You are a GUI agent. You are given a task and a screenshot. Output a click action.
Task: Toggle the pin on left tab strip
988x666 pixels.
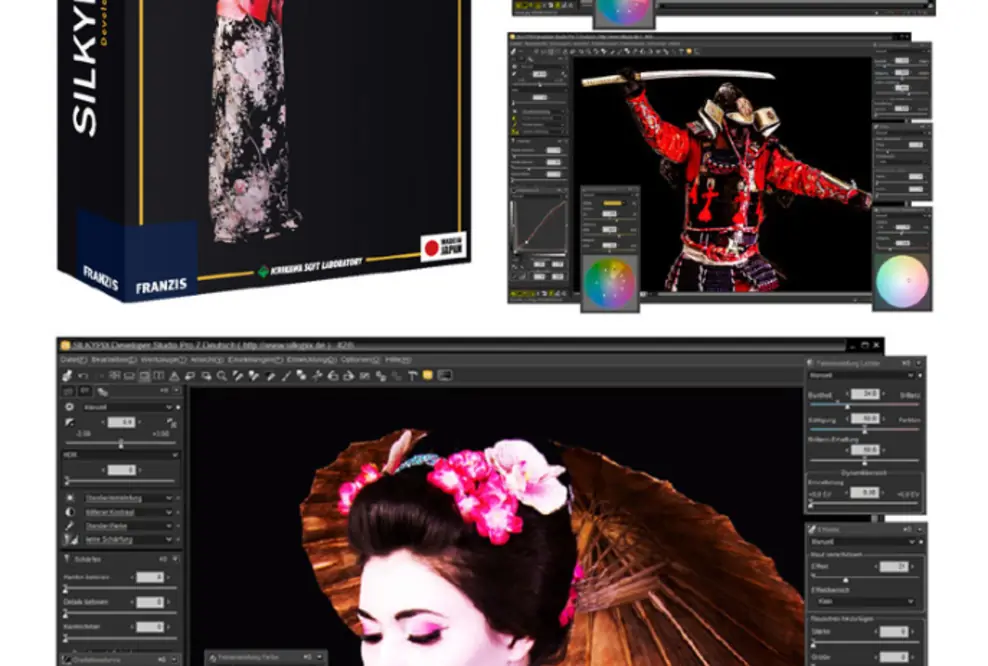(164, 391)
